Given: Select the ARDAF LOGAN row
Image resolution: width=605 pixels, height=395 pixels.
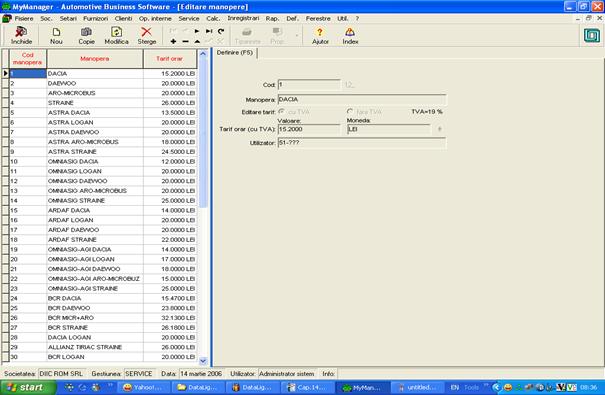Looking at the screenshot, I should pos(103,220).
